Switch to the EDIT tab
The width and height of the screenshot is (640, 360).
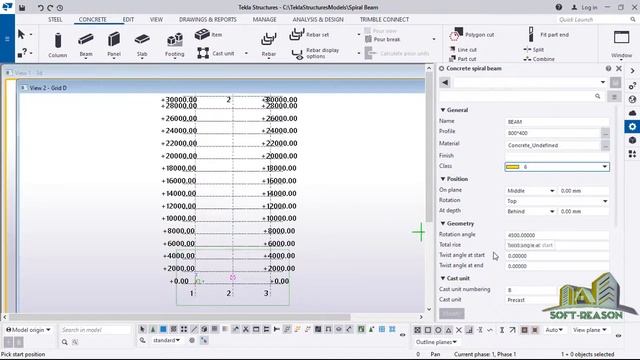[128, 20]
